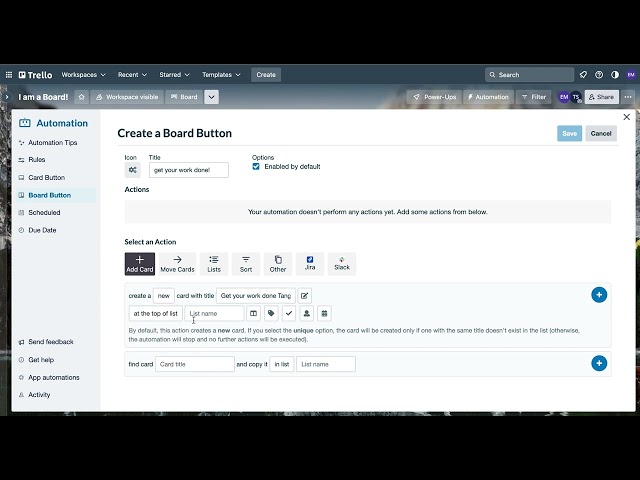
Task: Open the EM account avatar in header
Action: pos(631,75)
